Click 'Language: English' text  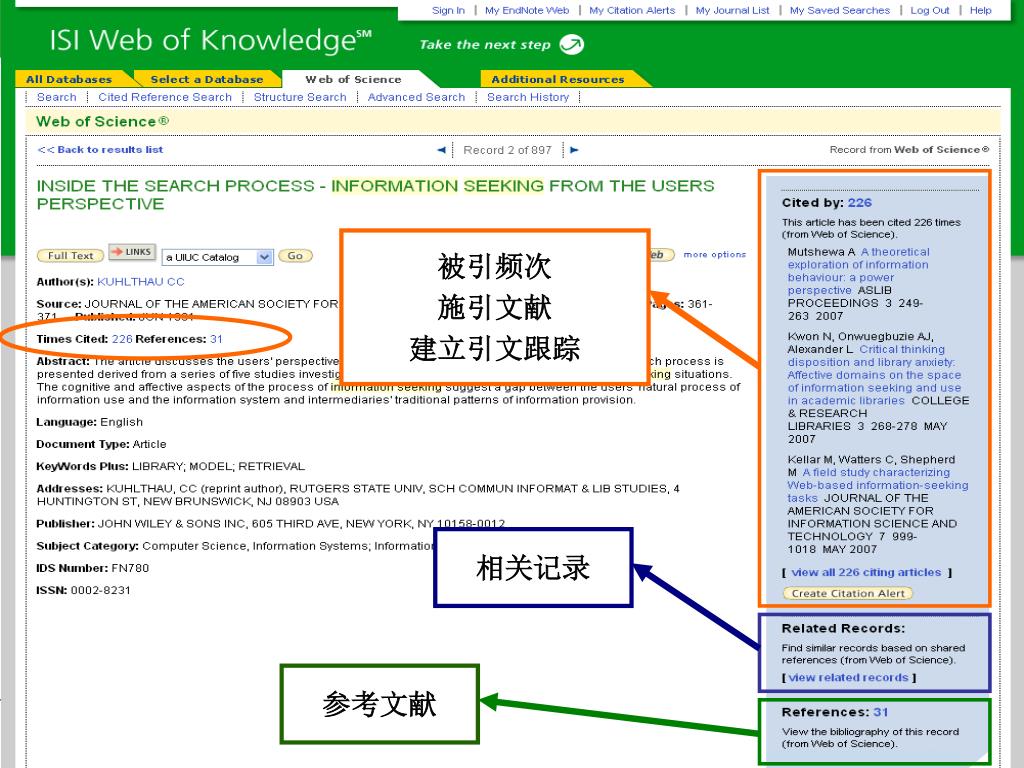(89, 423)
